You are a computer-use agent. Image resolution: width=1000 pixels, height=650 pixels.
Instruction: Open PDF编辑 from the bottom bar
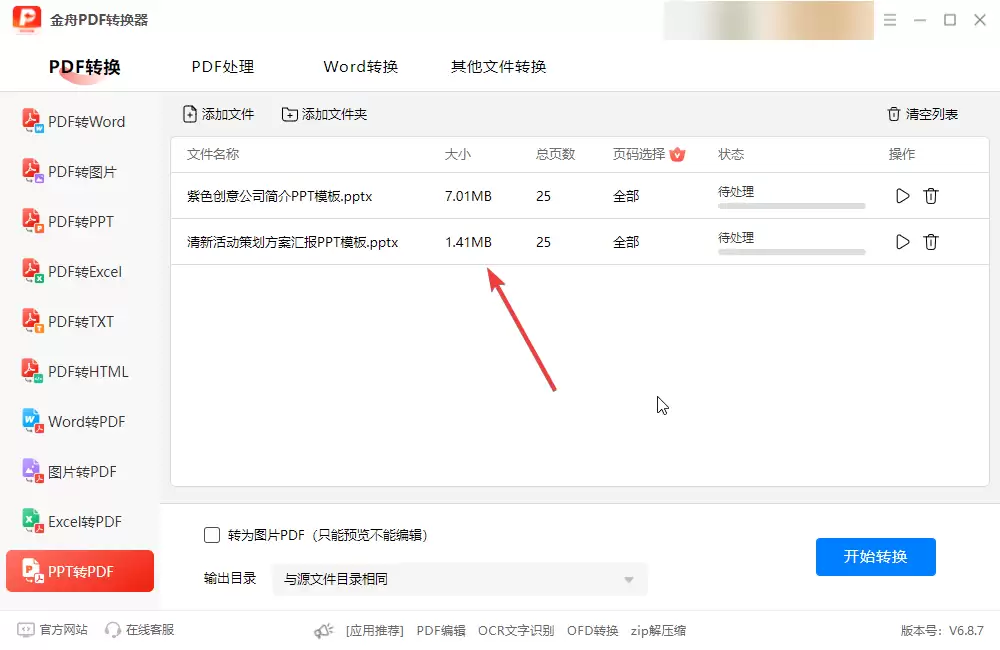[440, 630]
